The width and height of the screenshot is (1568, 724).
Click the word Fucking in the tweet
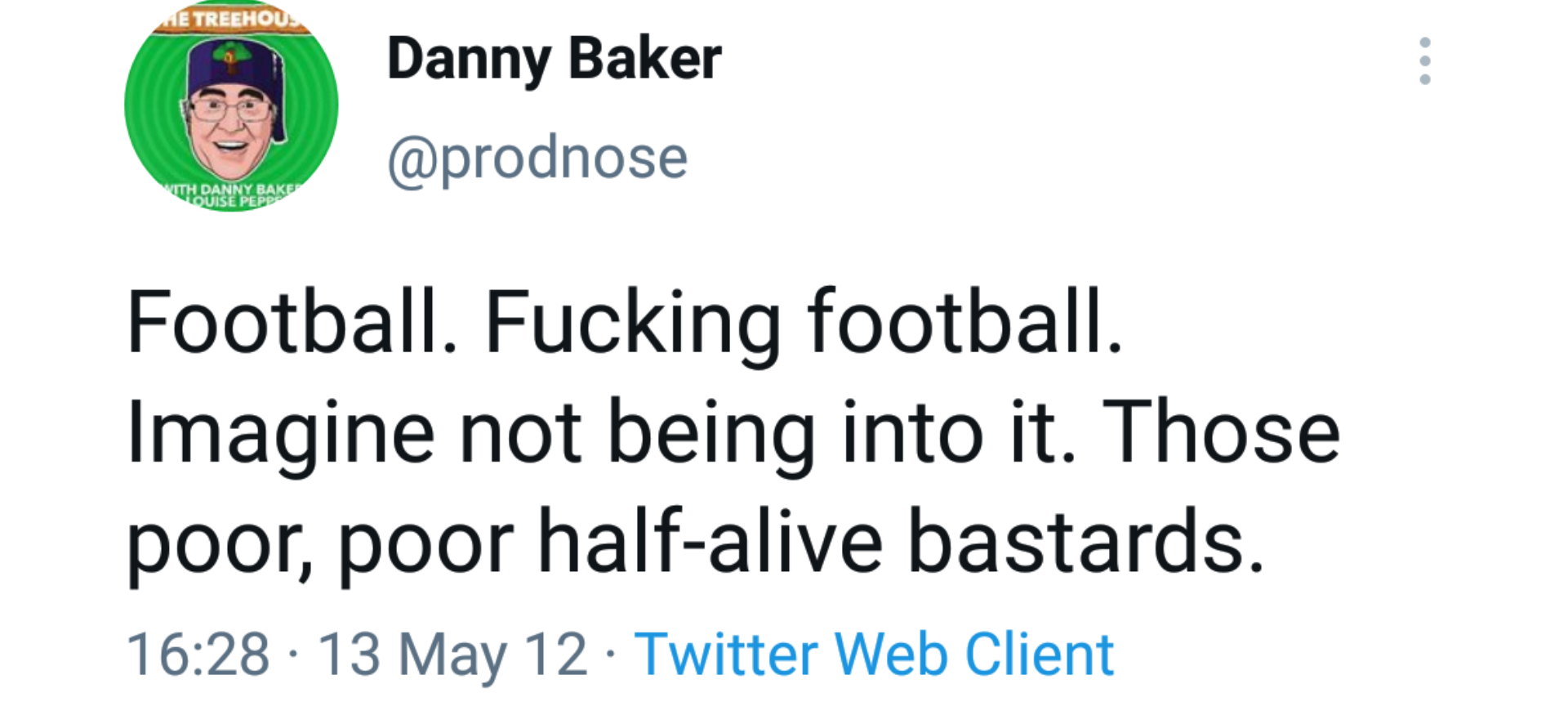click(633, 323)
